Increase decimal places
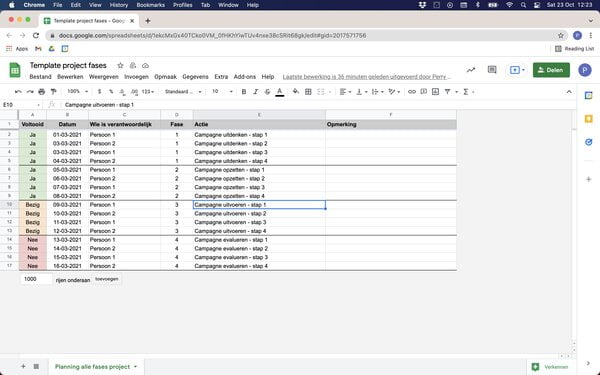The width and height of the screenshot is (600, 375). coord(134,92)
